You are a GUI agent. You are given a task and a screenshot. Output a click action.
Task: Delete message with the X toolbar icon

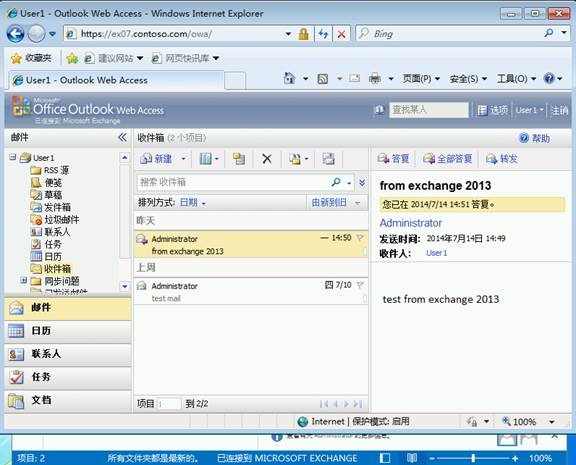(267, 159)
